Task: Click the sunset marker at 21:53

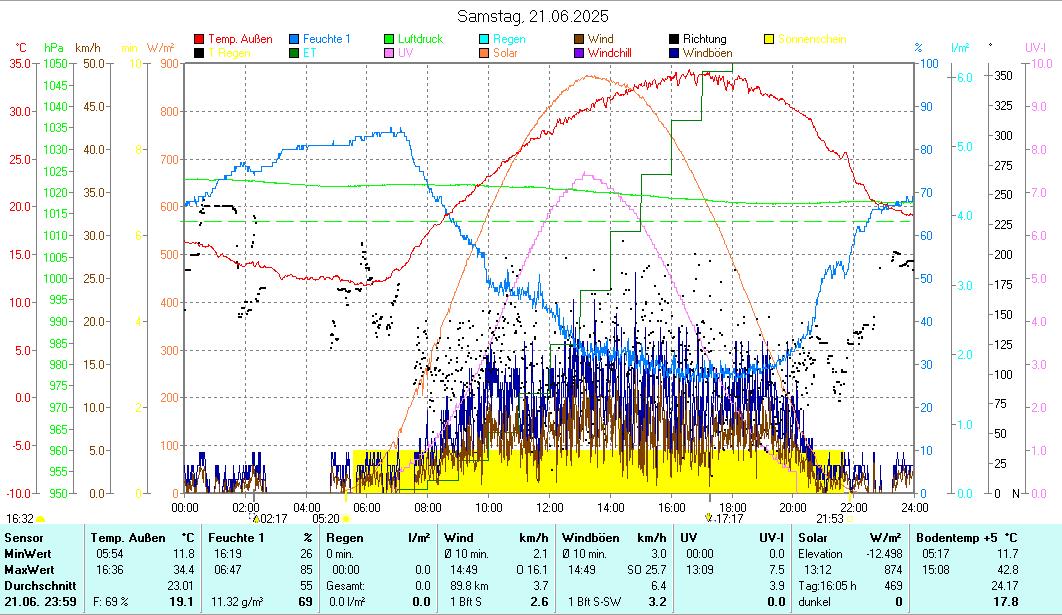Action: (x=851, y=518)
